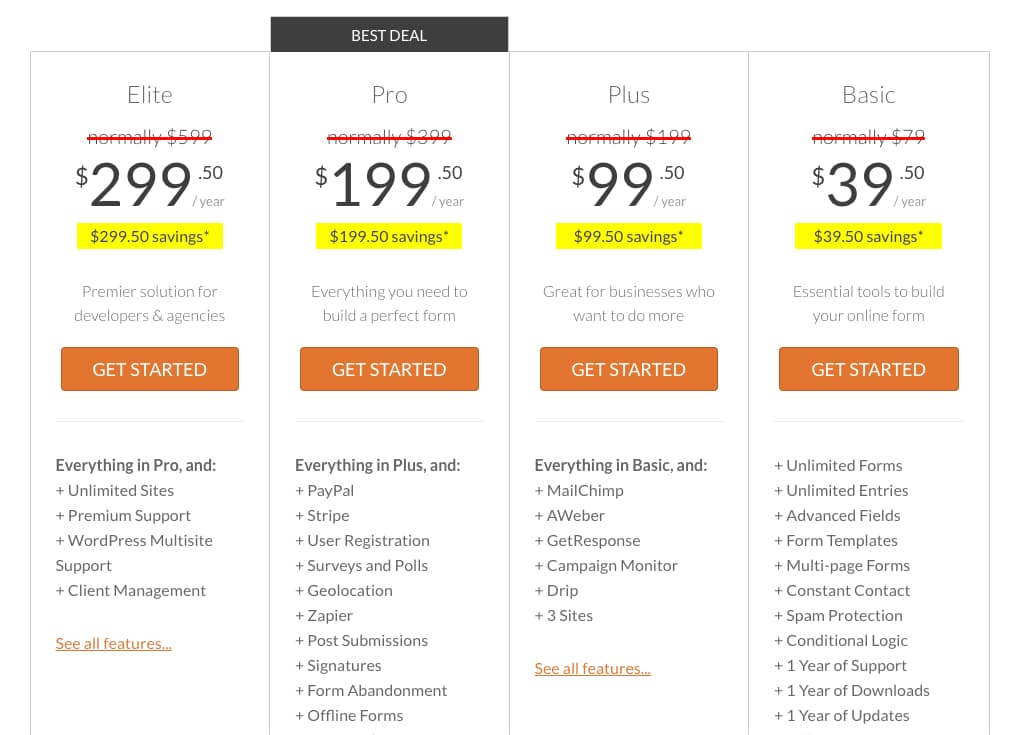Click the Basic plan title

tap(868, 94)
